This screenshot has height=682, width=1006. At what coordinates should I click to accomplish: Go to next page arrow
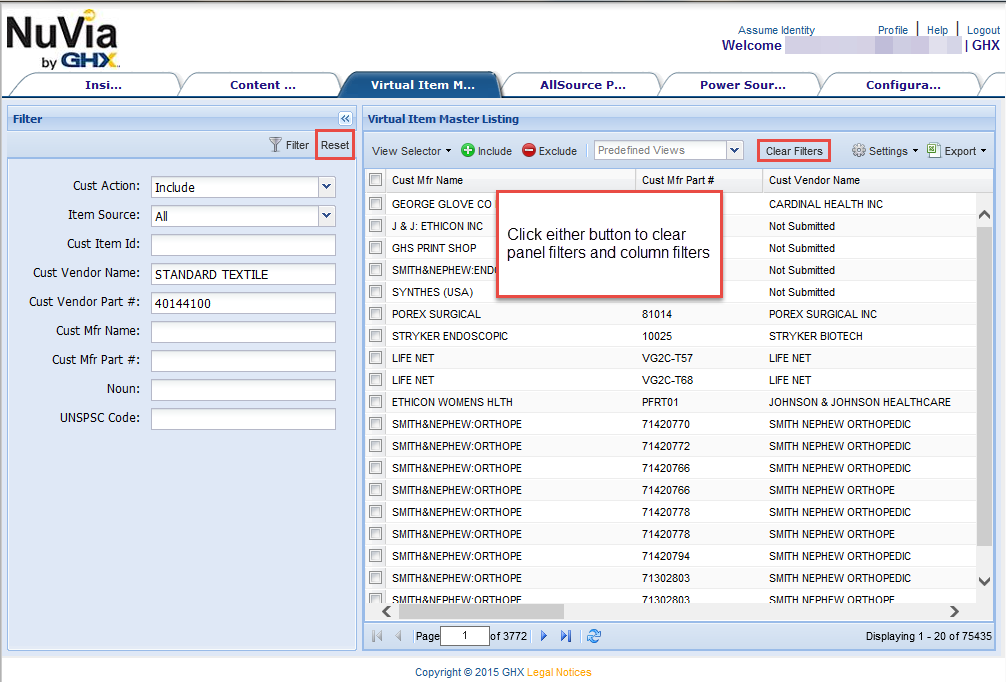pos(544,636)
